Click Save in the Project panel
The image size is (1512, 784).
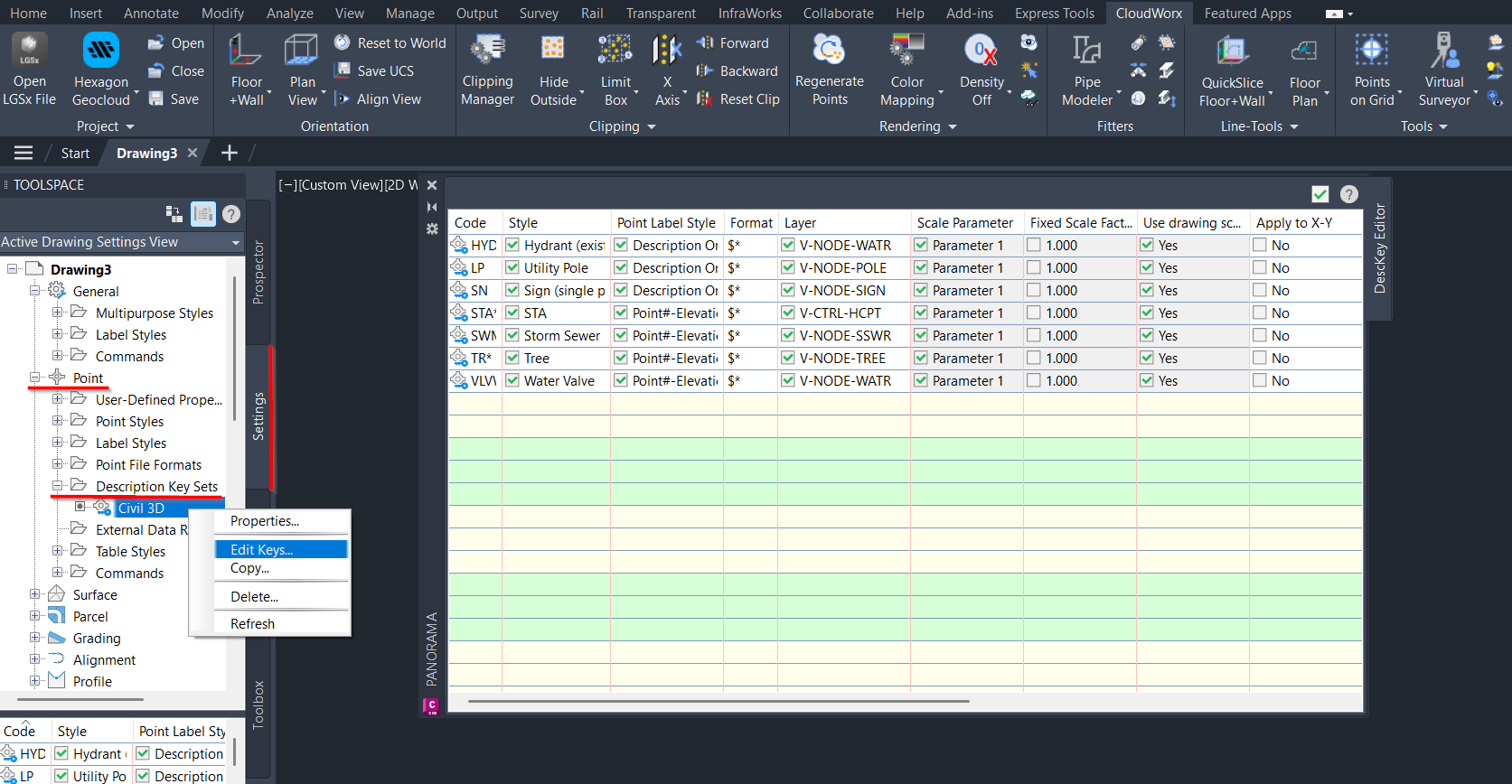pos(174,99)
